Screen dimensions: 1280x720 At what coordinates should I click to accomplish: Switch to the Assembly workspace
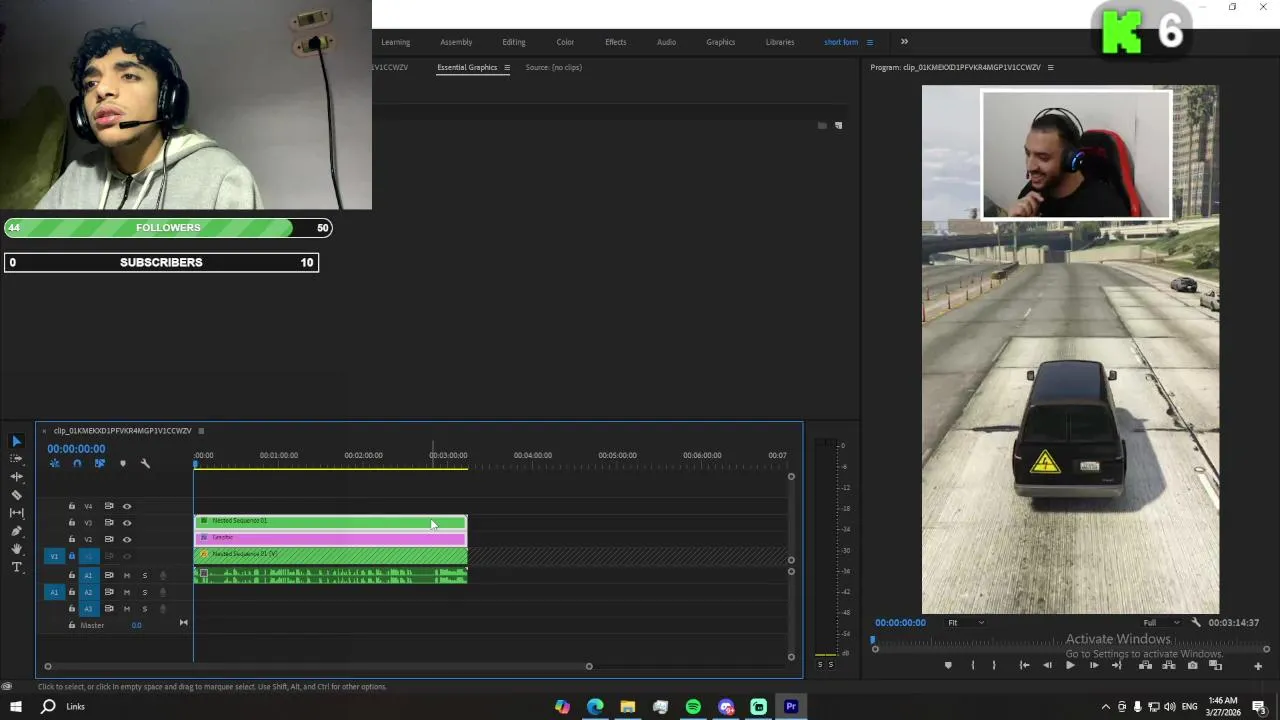(x=456, y=42)
